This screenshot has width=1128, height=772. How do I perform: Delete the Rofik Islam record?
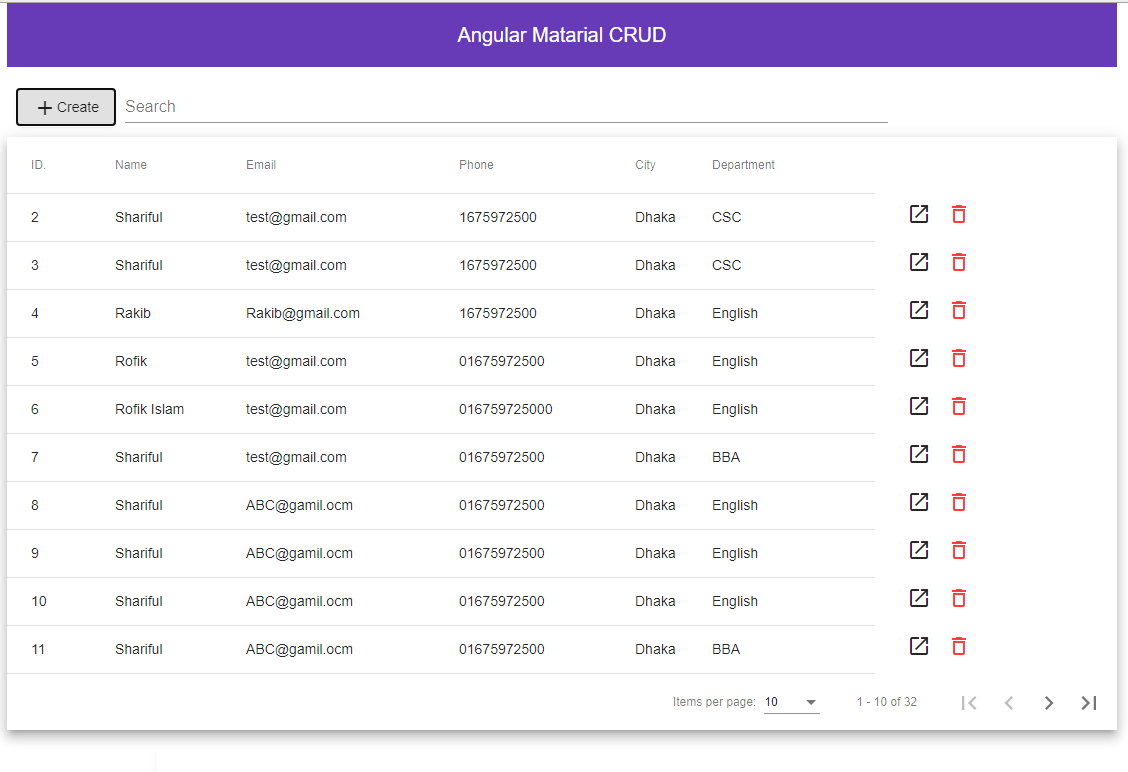pos(958,406)
